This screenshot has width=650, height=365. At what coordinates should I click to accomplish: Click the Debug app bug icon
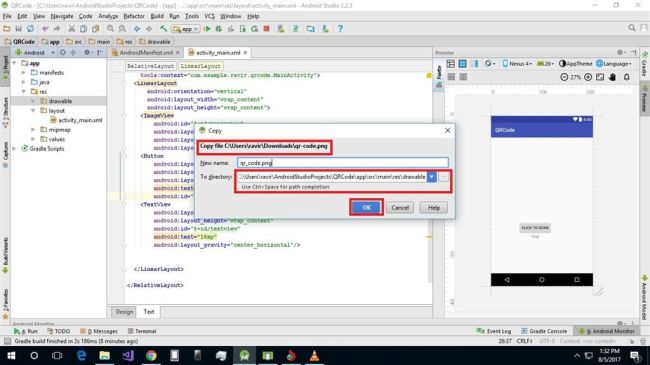(219, 29)
